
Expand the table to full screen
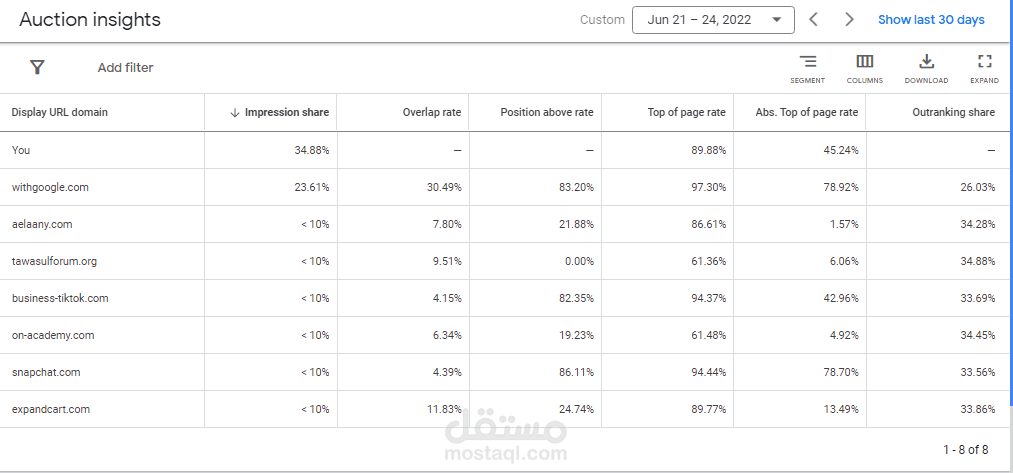coord(985,68)
